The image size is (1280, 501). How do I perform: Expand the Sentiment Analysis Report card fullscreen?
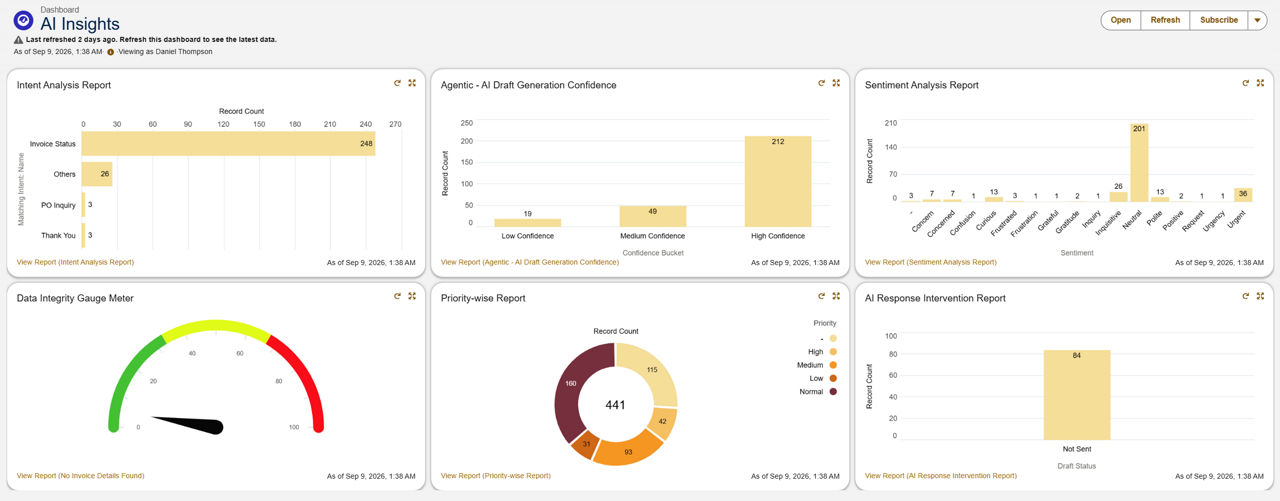point(1260,84)
